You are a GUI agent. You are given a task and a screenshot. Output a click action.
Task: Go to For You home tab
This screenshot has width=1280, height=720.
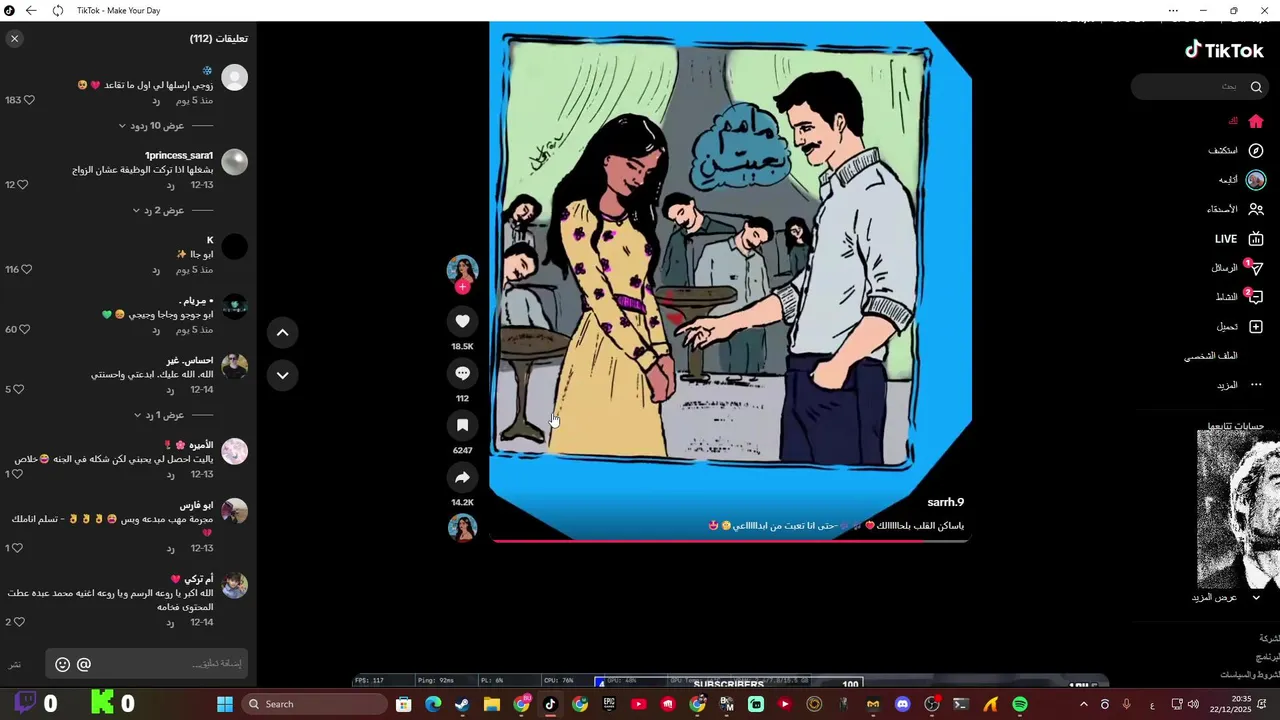1246,121
